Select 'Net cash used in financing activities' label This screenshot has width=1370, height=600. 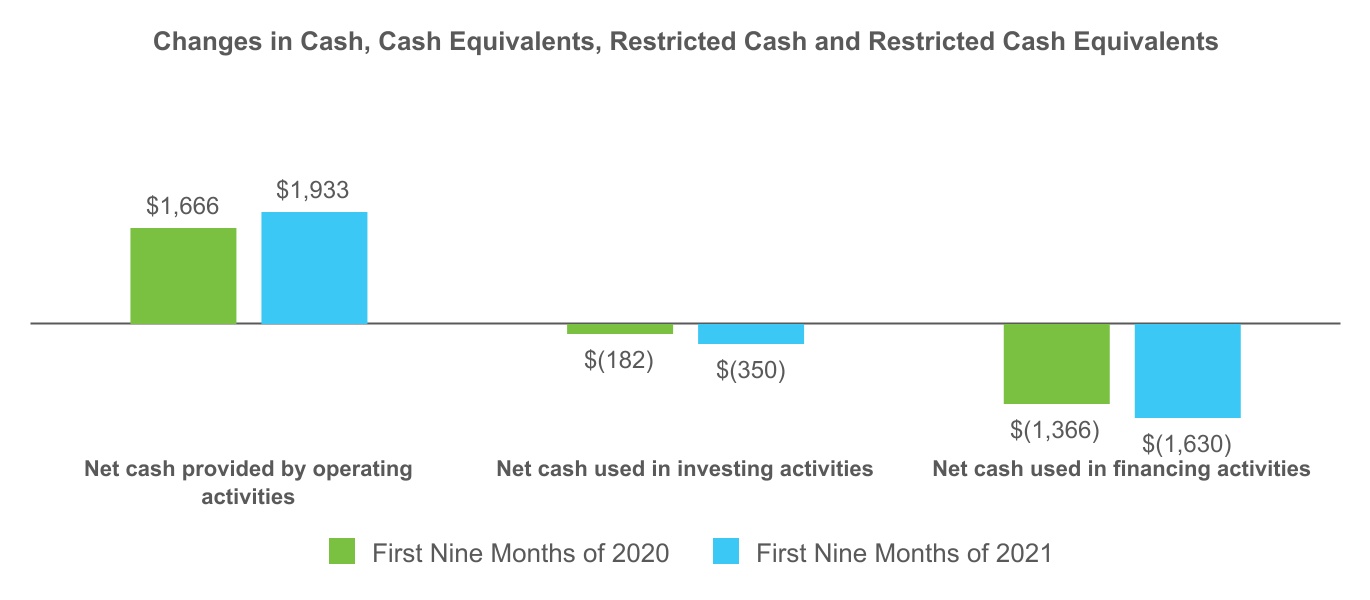1121,469
